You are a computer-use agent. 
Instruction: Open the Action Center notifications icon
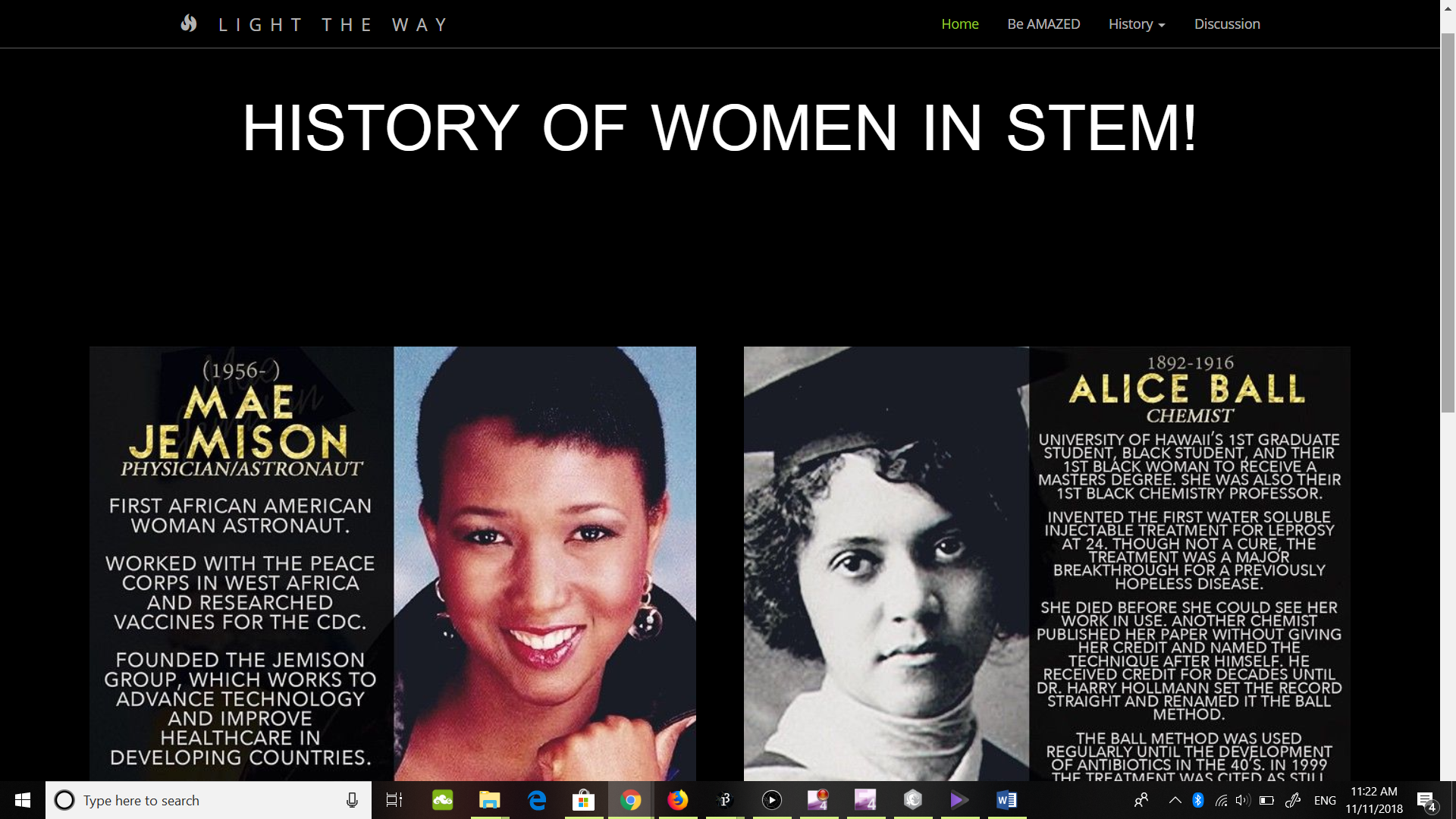pyautogui.click(x=1426, y=801)
